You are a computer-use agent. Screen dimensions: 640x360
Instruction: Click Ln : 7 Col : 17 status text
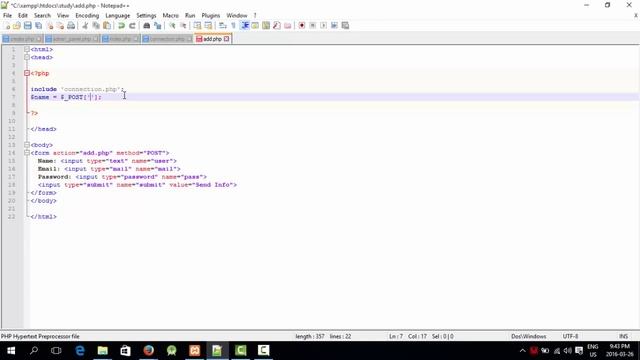pyautogui.click(x=408, y=336)
